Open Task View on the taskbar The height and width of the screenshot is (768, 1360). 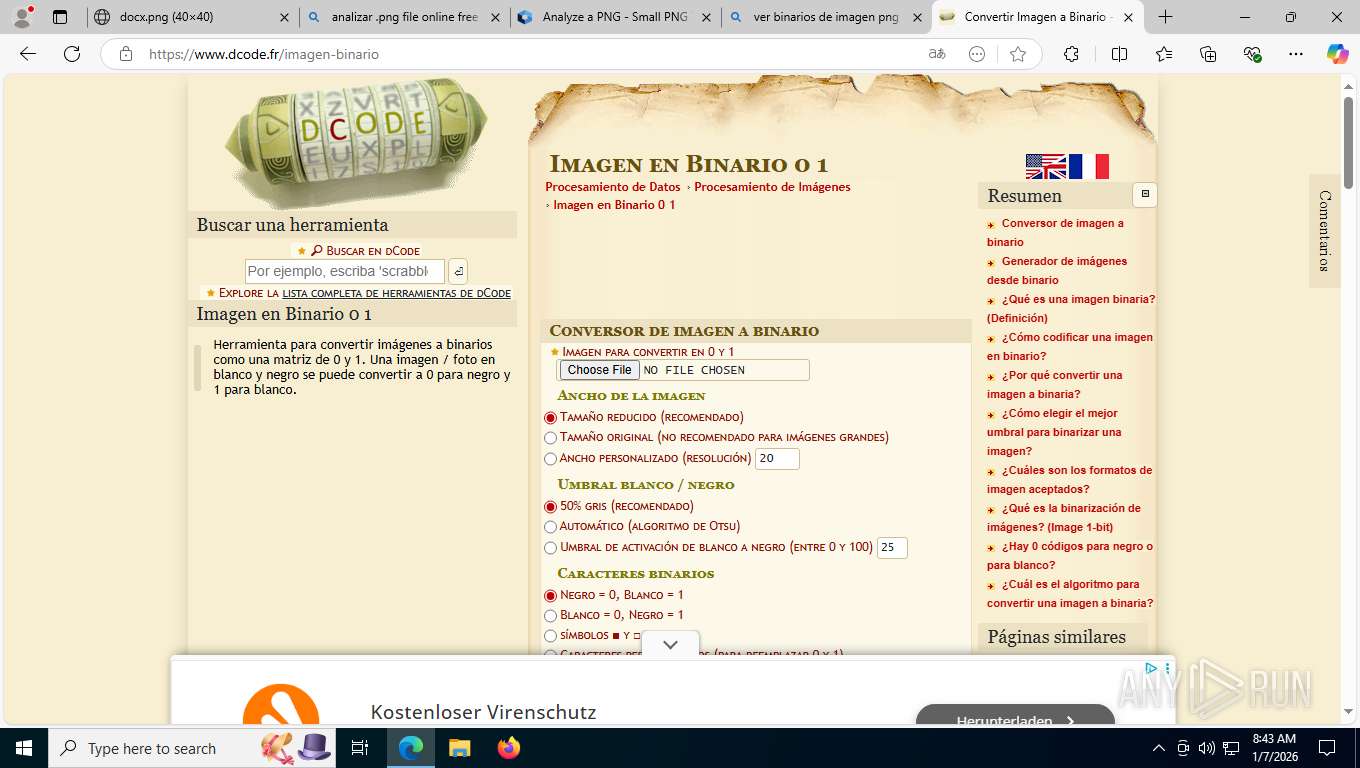pyautogui.click(x=360, y=748)
